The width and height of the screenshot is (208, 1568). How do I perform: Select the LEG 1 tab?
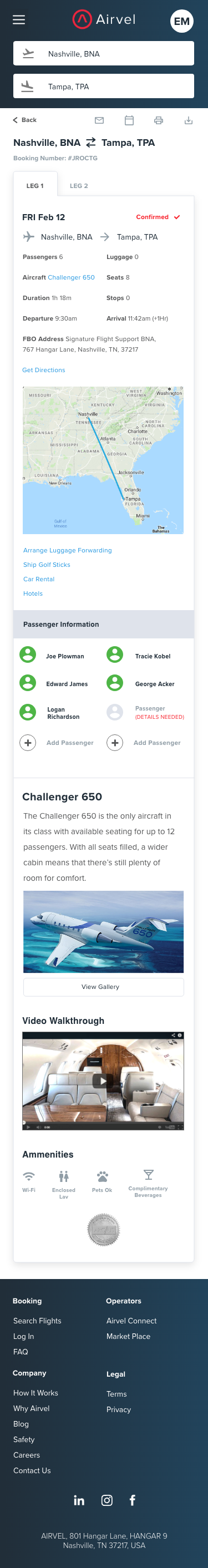pyautogui.click(x=35, y=185)
